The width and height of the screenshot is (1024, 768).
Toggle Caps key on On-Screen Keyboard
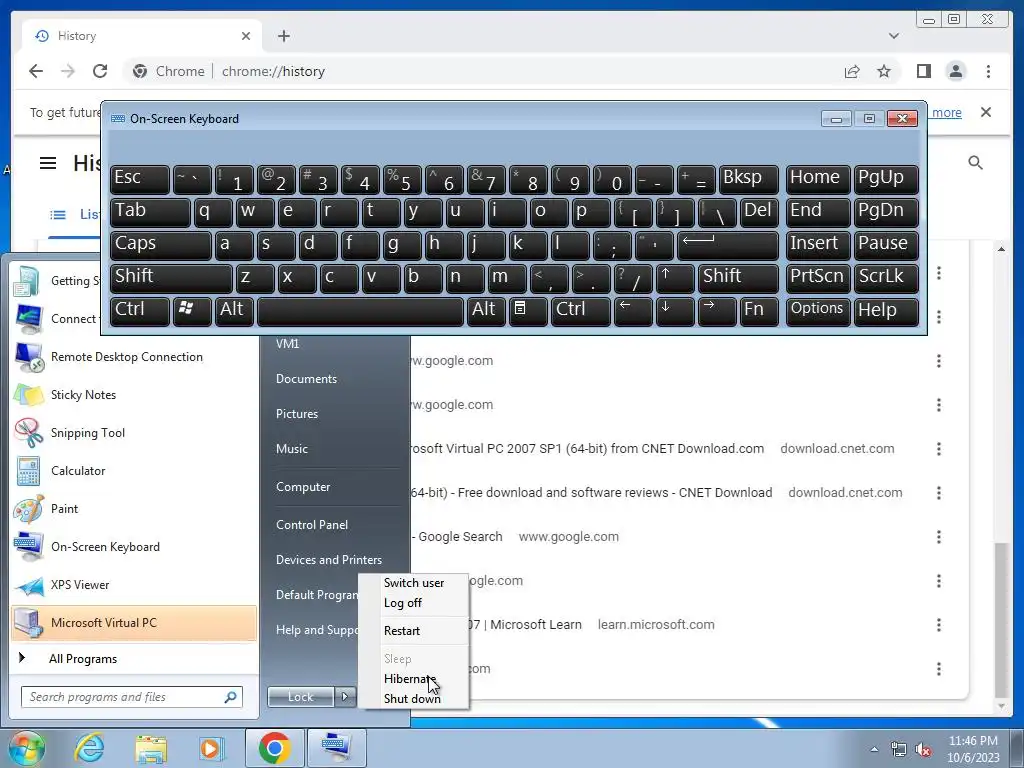click(161, 245)
